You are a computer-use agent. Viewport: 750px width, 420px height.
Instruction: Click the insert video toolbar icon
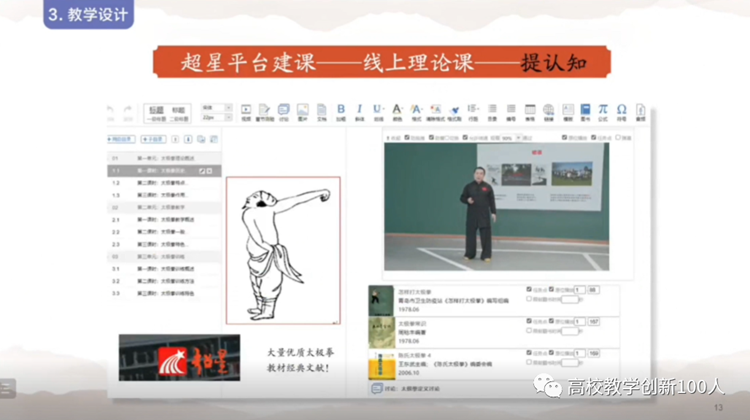[246, 110]
